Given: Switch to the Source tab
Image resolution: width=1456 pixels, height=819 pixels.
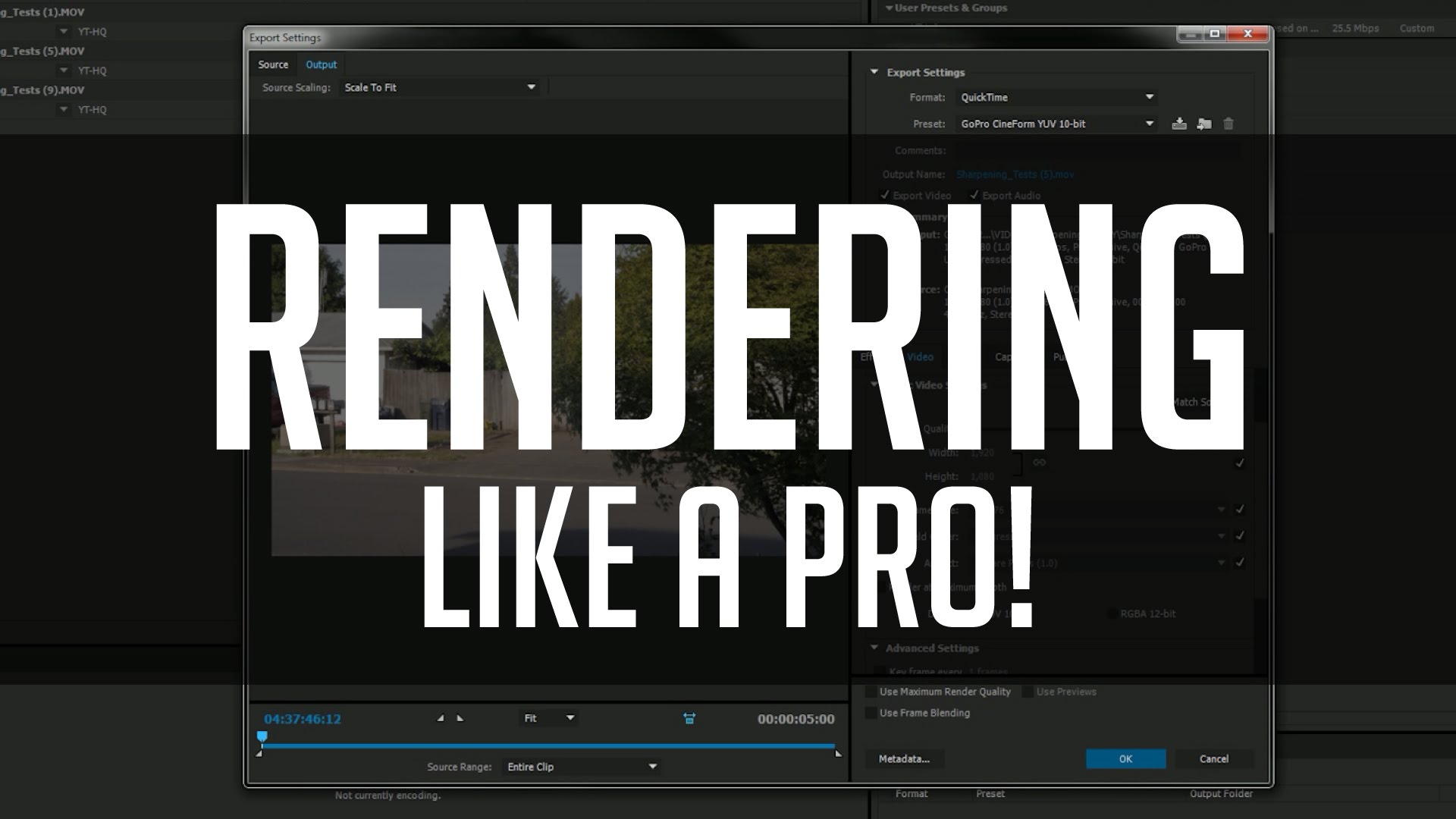Looking at the screenshot, I should 273,64.
